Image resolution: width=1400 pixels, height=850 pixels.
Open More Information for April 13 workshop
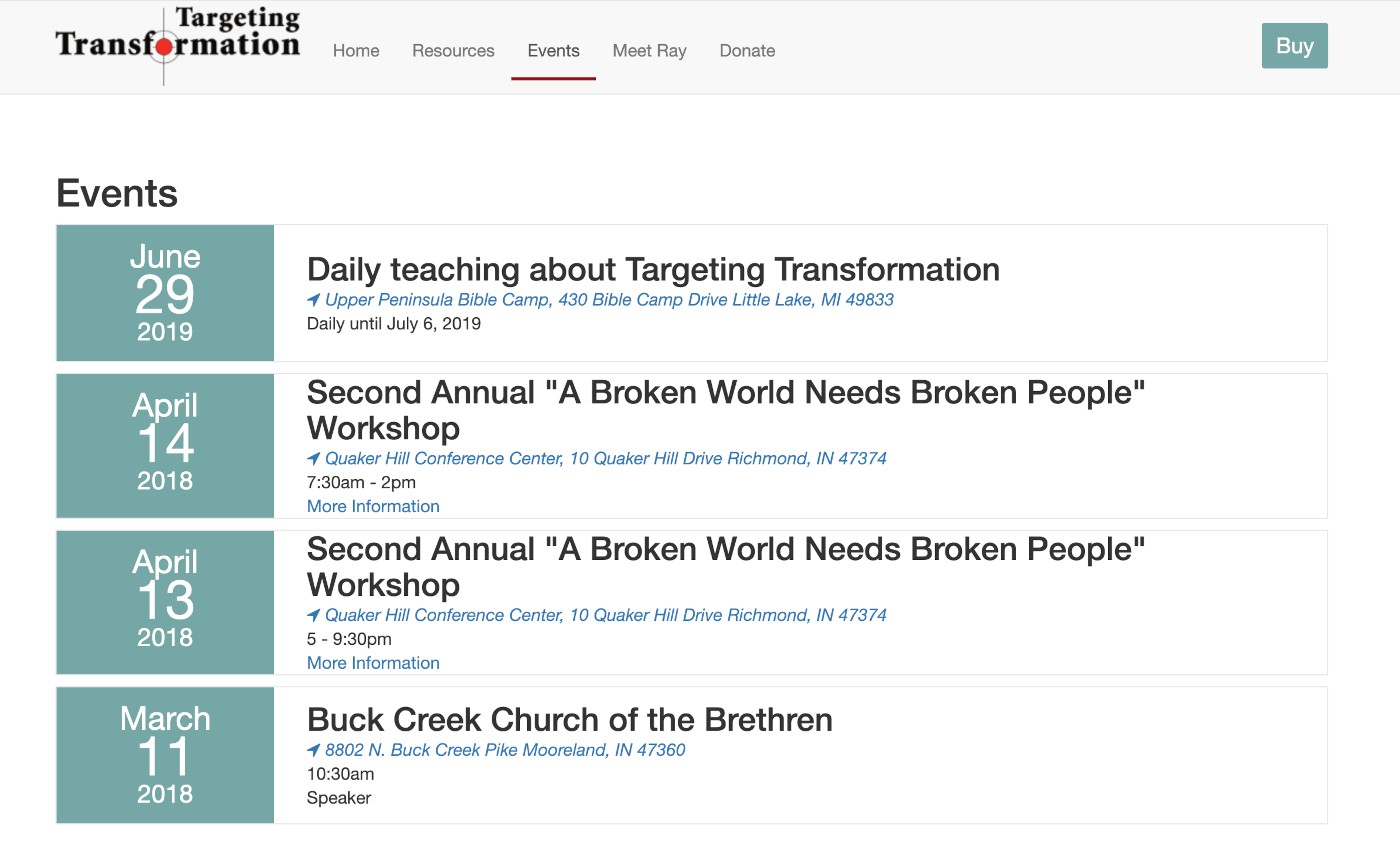pos(373,662)
